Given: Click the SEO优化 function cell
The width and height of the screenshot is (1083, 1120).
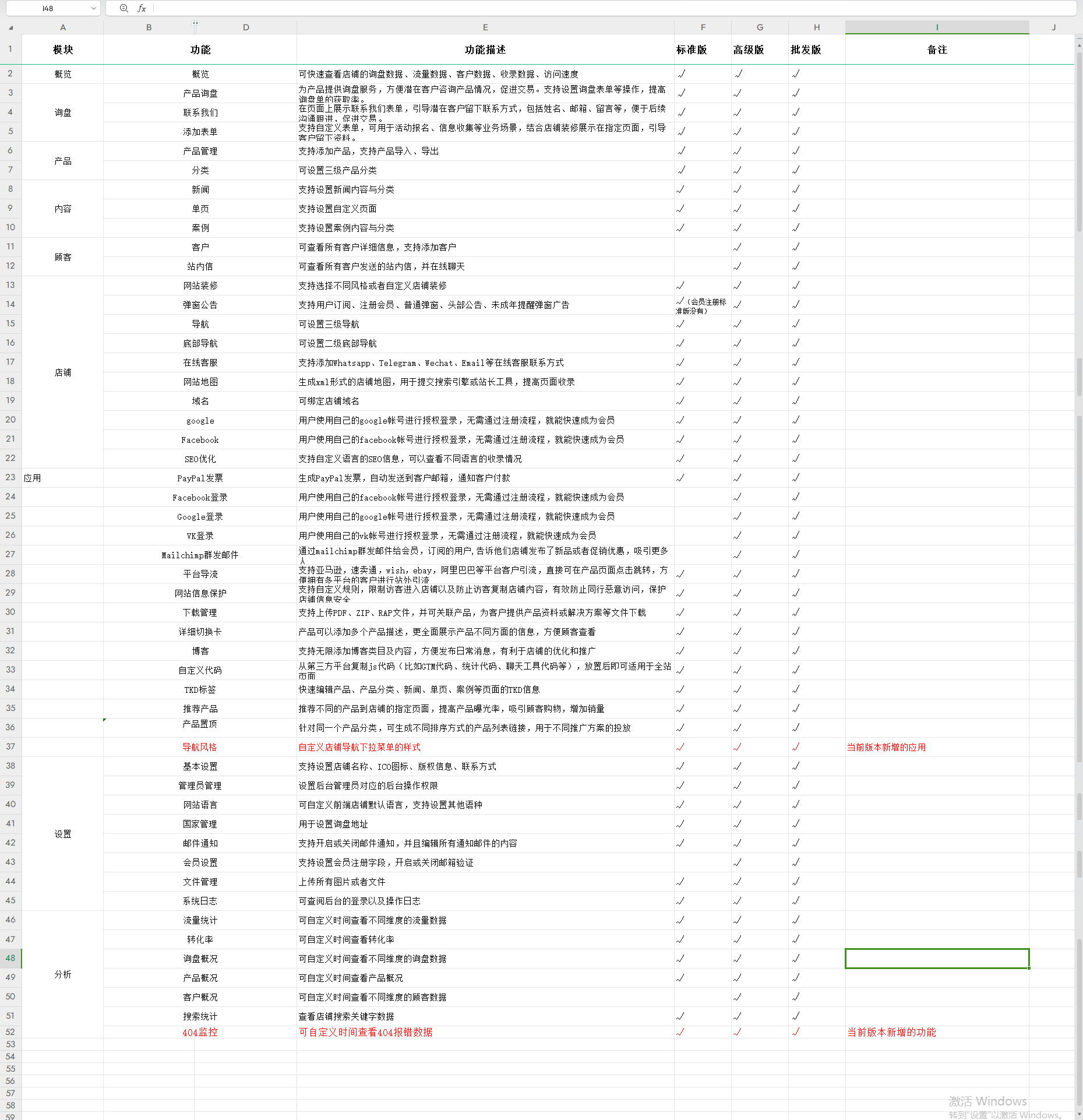Looking at the screenshot, I should [200, 459].
